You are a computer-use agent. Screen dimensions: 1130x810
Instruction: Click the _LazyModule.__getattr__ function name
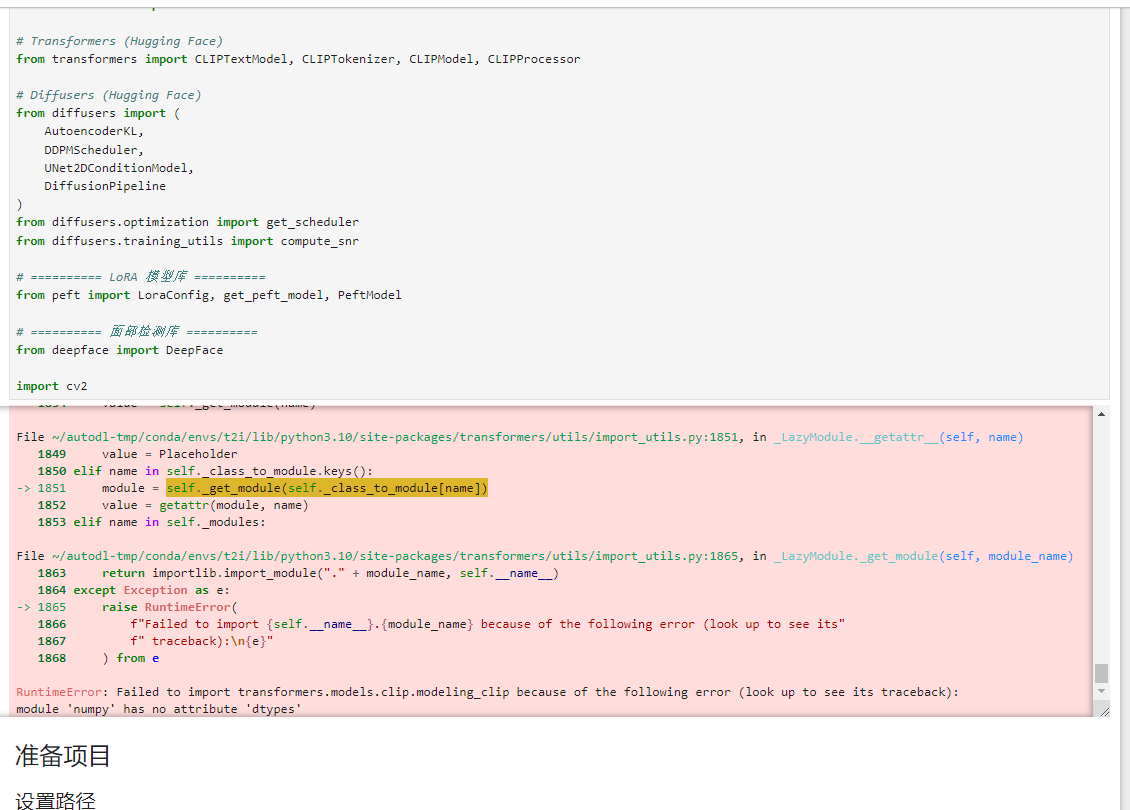pyautogui.click(x=855, y=437)
